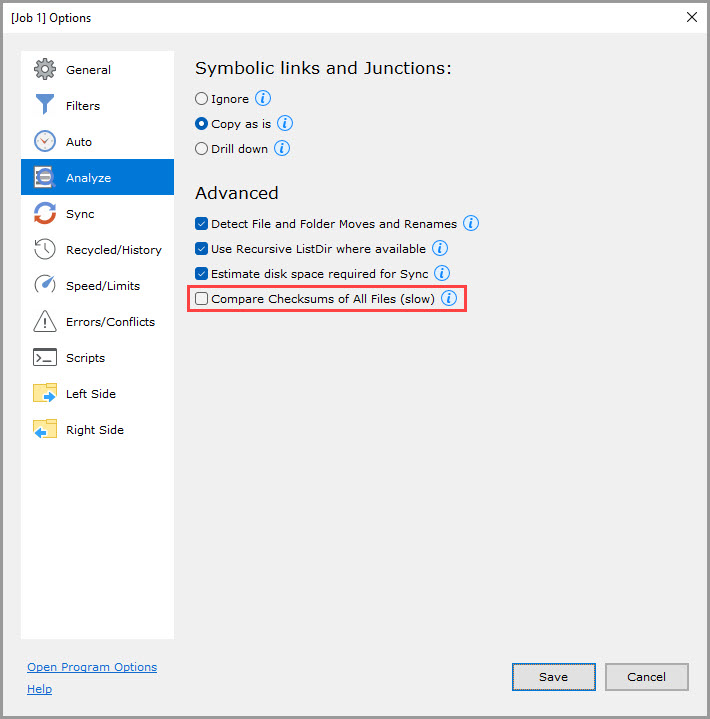Click the Filters funnel icon
The image size is (710, 719).
pyautogui.click(x=45, y=106)
